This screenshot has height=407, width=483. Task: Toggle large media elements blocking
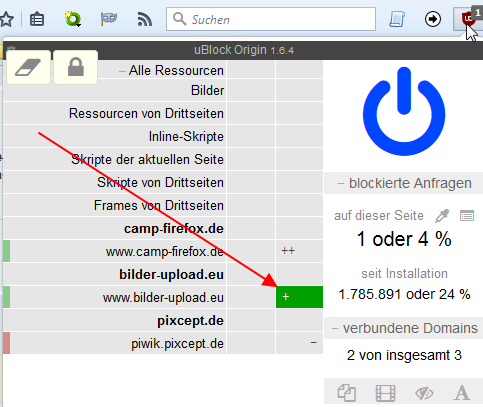tap(385, 393)
